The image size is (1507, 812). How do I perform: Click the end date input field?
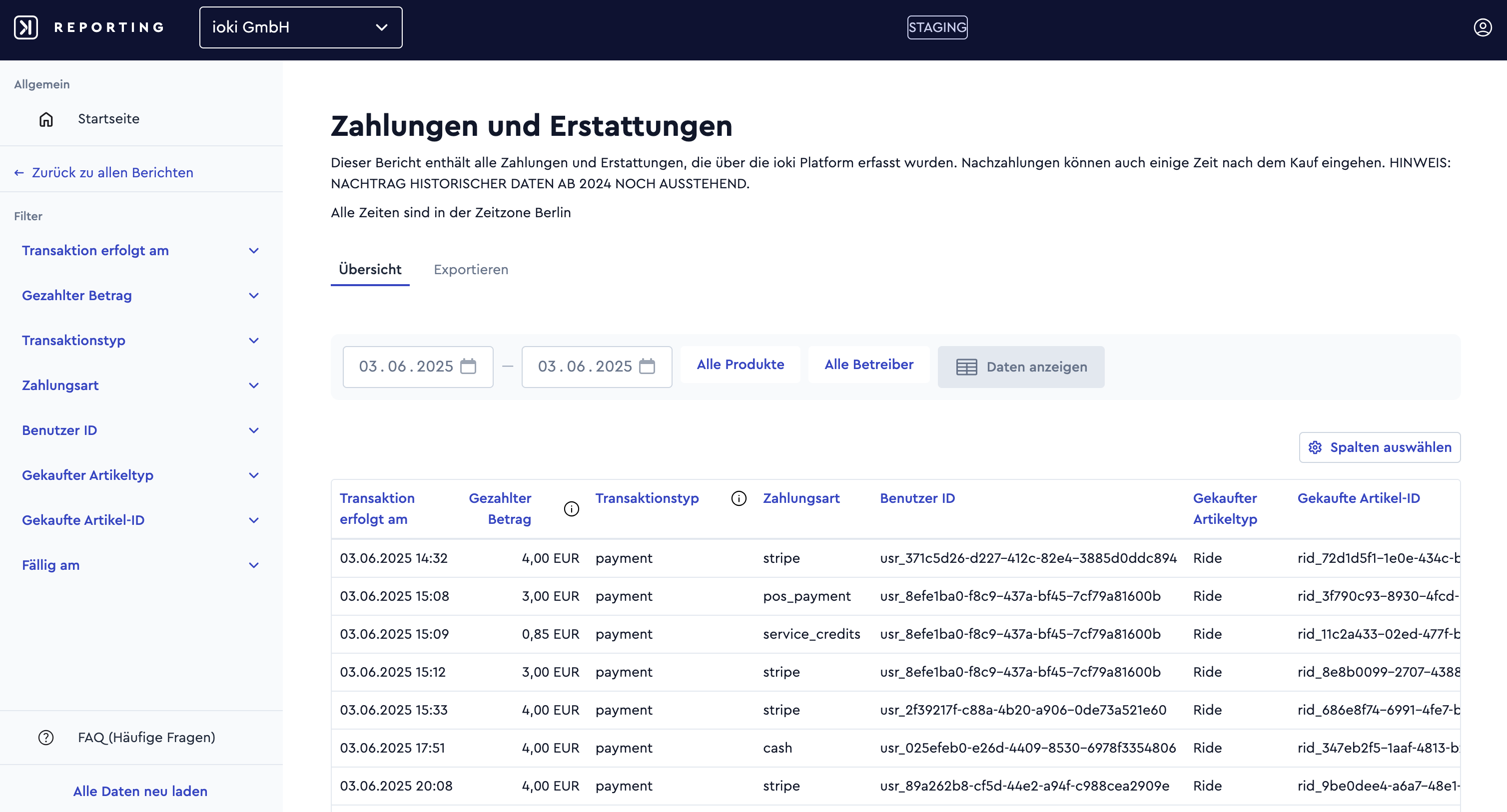pos(597,367)
